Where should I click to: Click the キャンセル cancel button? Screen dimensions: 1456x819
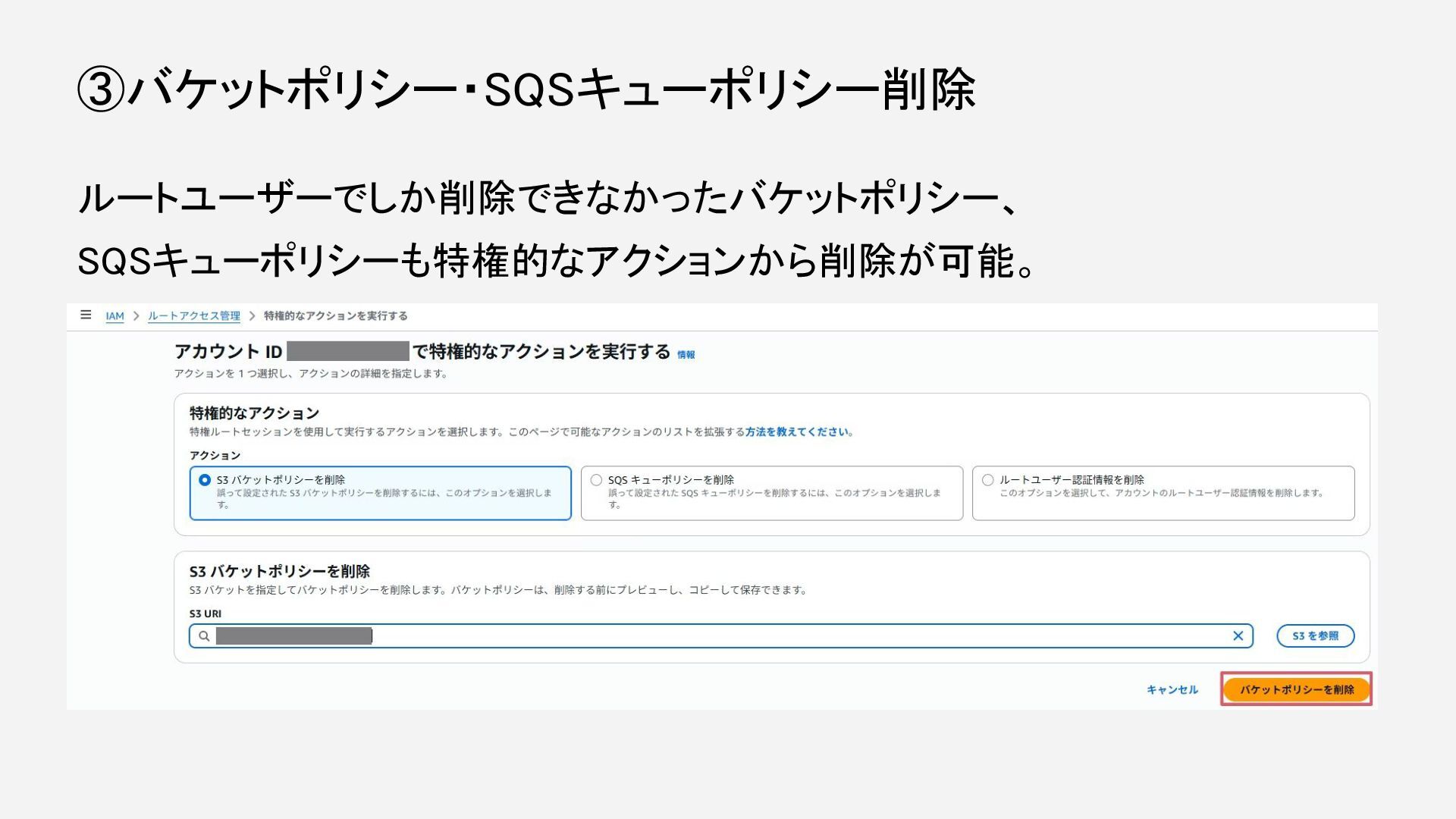1172,690
